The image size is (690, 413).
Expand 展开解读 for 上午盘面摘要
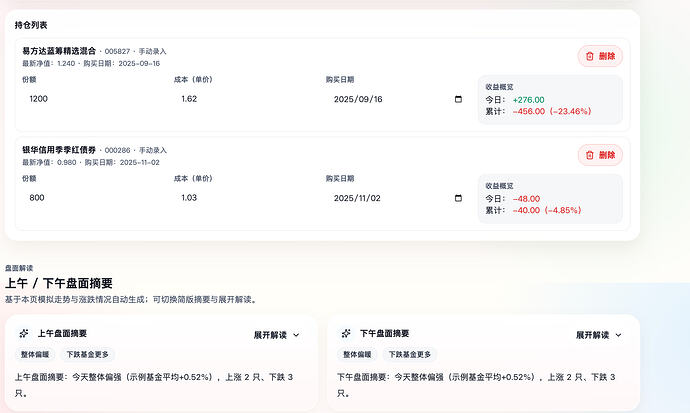[x=277, y=335]
